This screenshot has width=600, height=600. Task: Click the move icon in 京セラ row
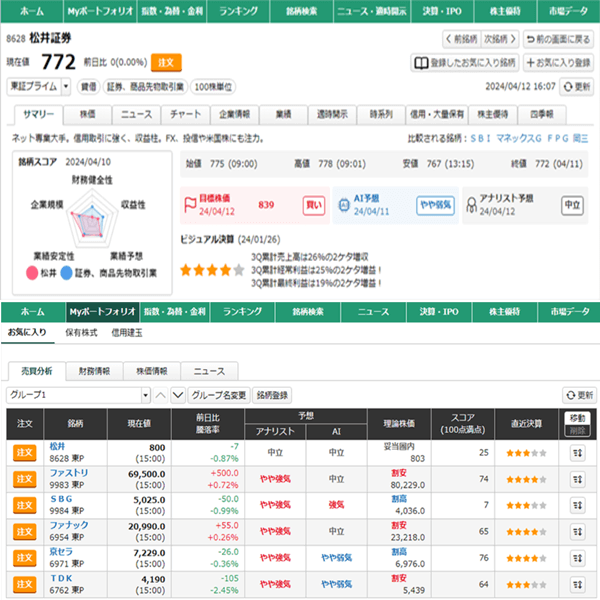coord(577,558)
